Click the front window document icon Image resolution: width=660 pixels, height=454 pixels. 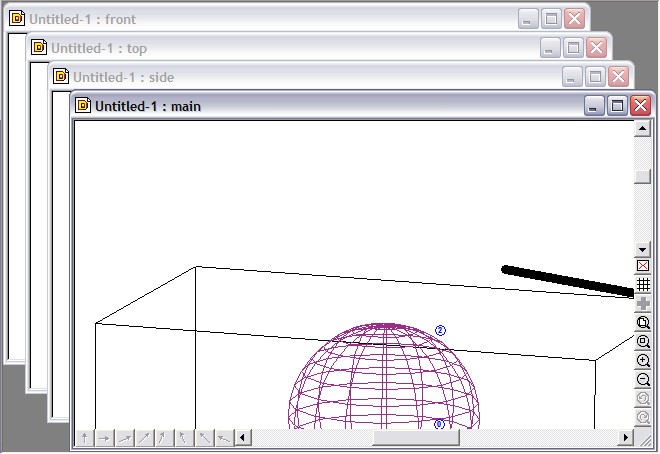coord(17,19)
